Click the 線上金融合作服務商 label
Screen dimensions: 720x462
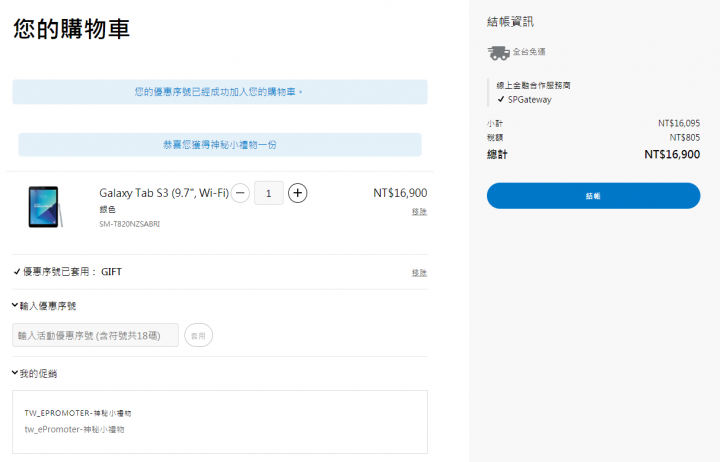click(533, 85)
